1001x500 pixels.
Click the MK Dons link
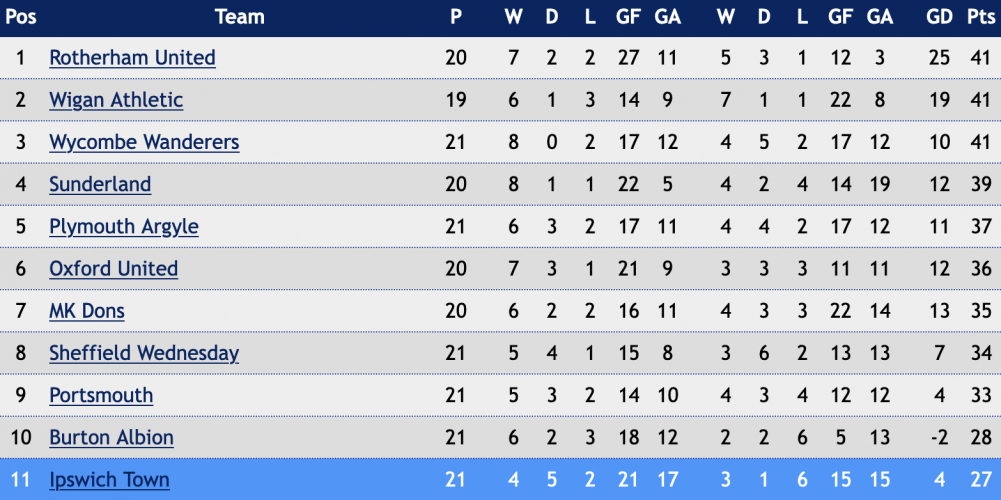coord(87,311)
